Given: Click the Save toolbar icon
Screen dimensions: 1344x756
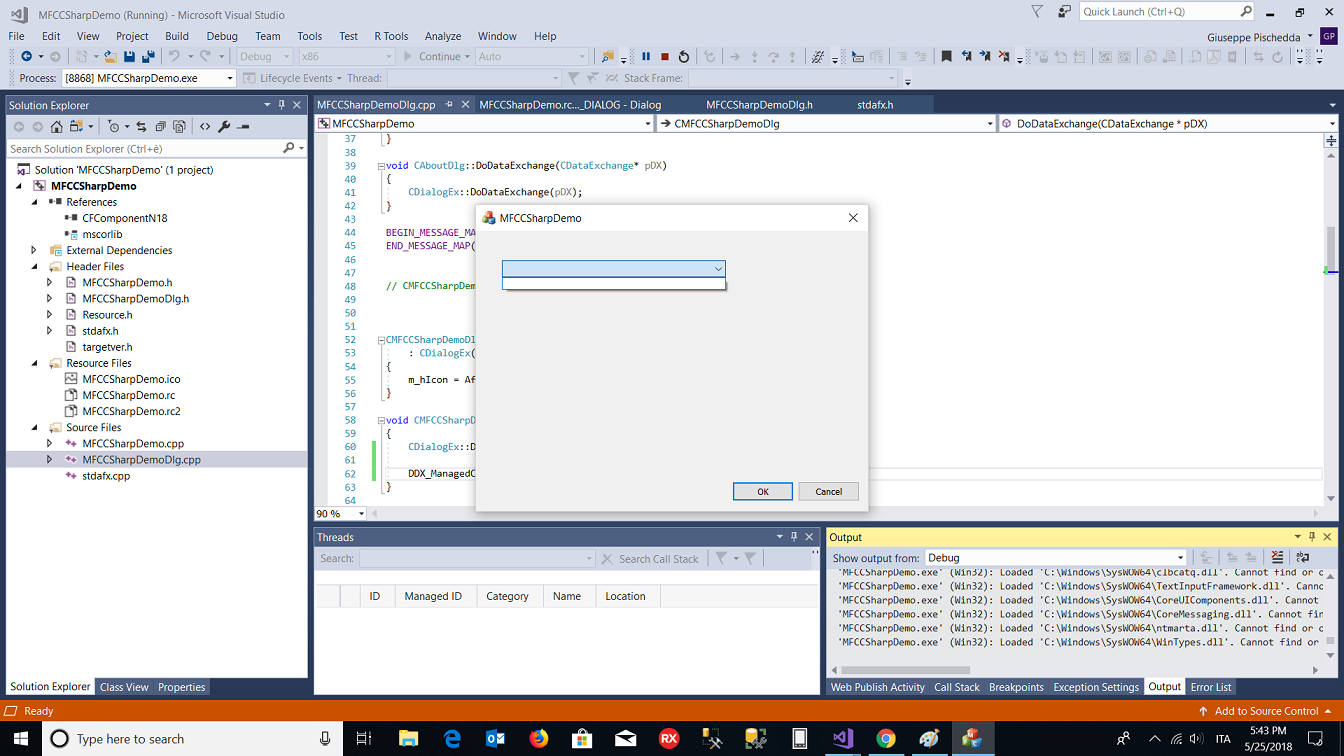Looking at the screenshot, I should tap(129, 57).
